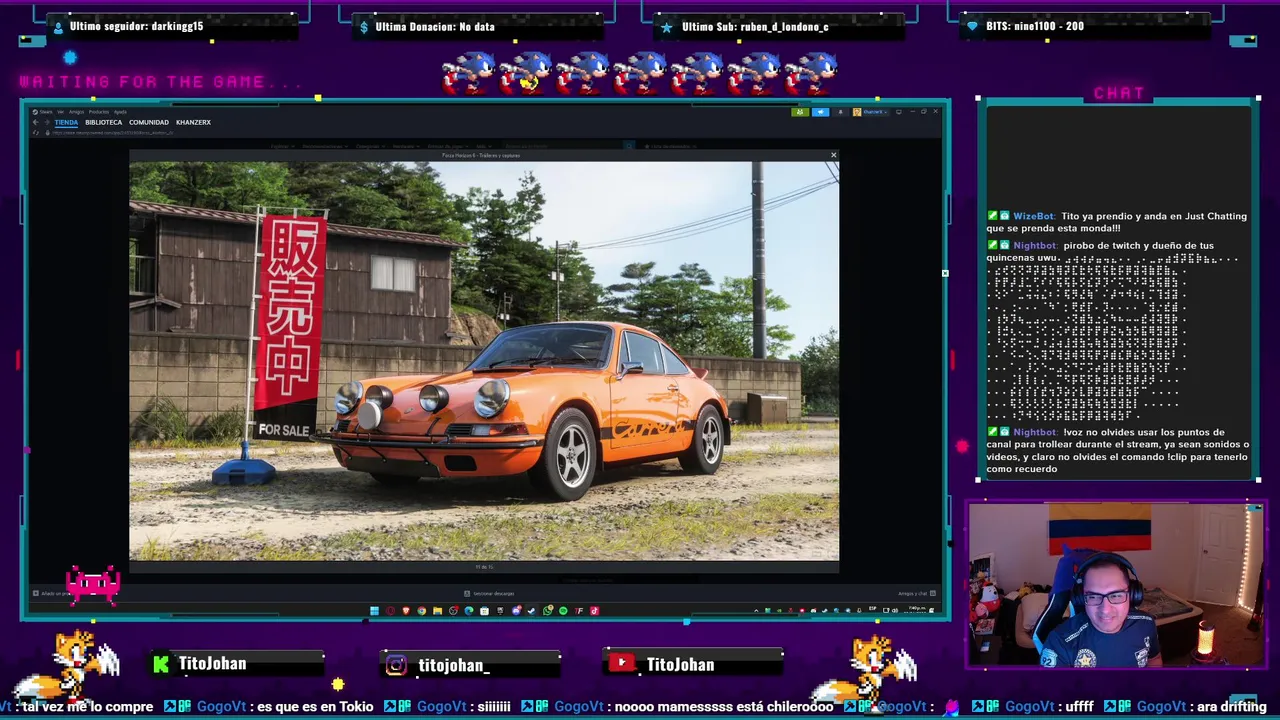
Task: Go back with Steam's back arrow
Action: point(35,122)
